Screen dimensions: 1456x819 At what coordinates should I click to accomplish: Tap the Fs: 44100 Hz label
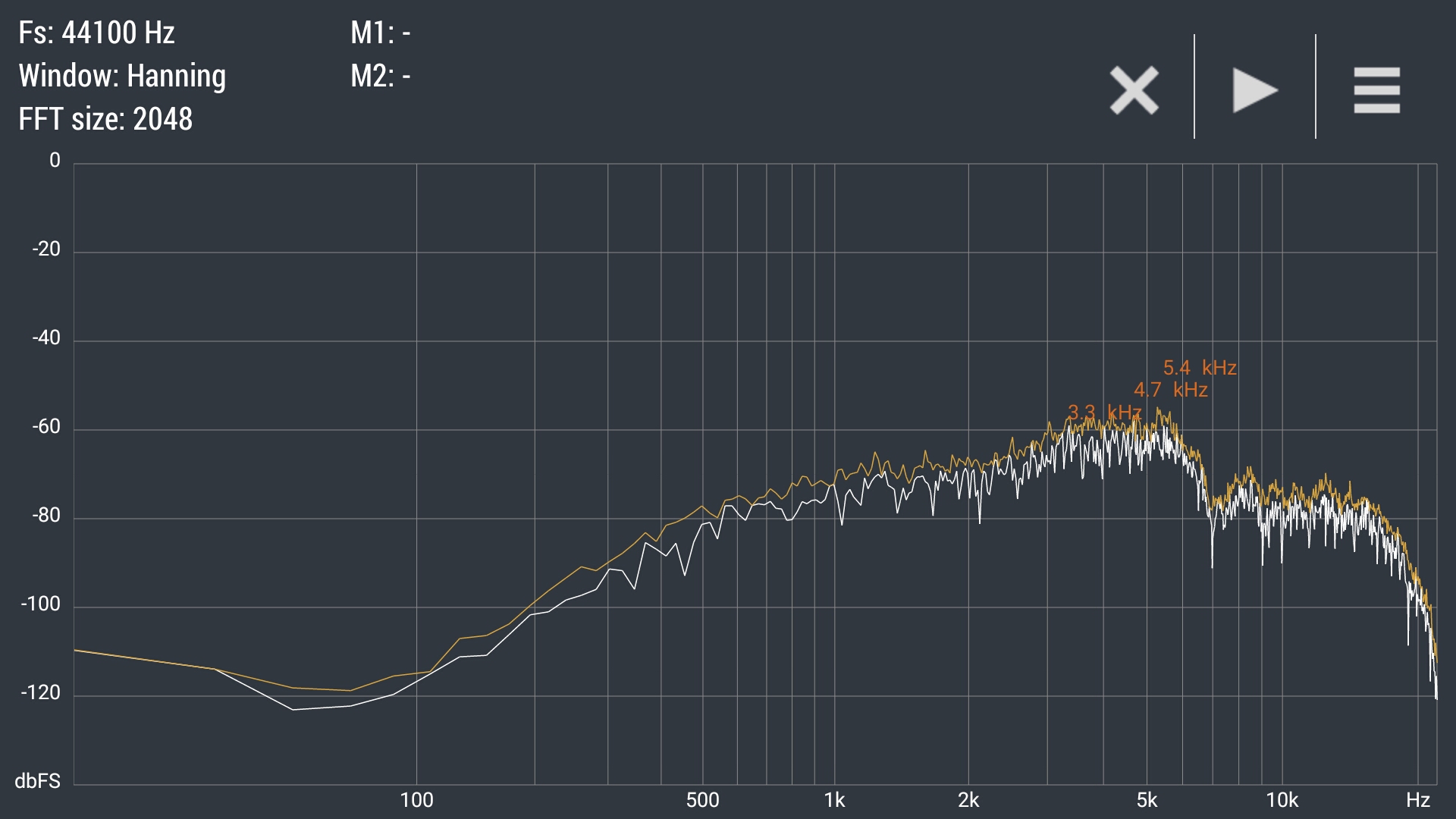pyautogui.click(x=96, y=33)
